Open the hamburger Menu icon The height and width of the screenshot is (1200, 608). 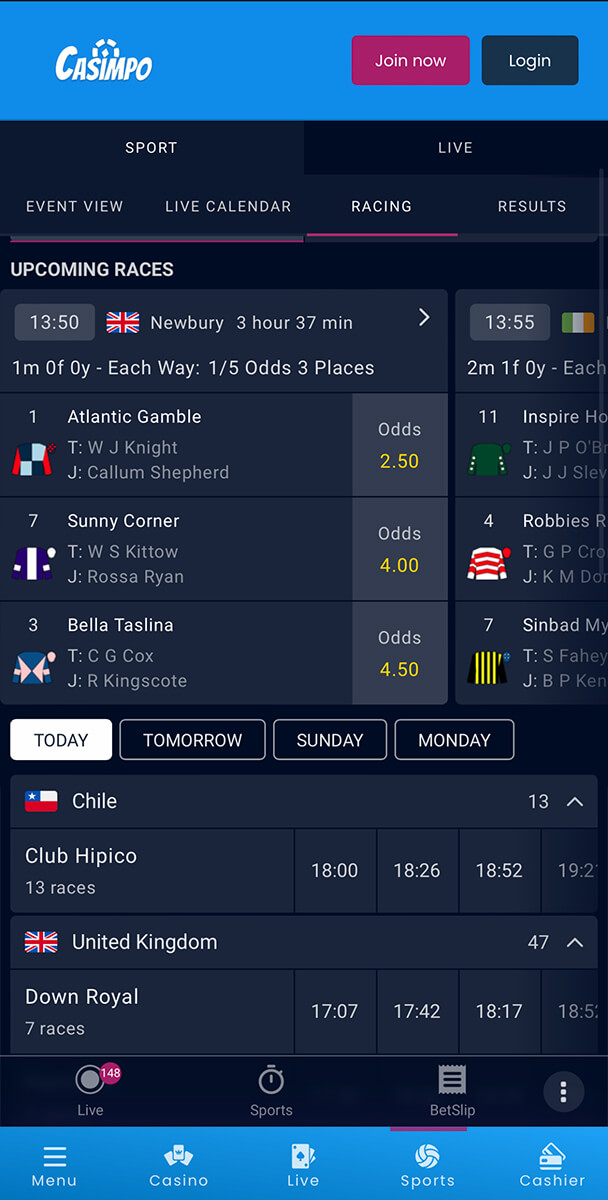click(55, 1157)
